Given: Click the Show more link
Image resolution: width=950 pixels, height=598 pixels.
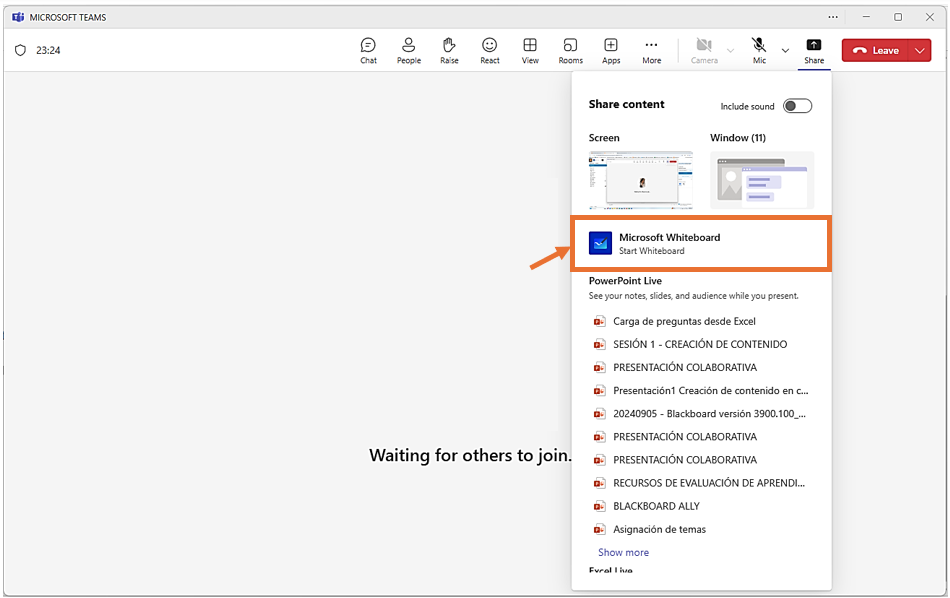Looking at the screenshot, I should pos(623,552).
